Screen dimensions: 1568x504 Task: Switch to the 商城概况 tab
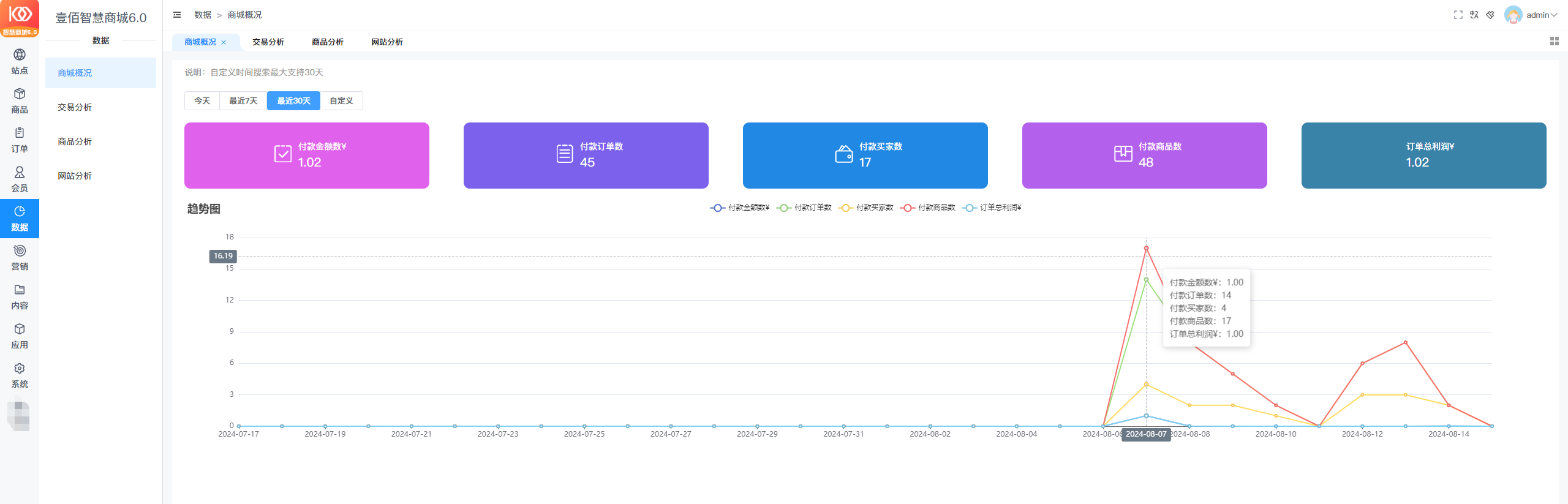200,42
